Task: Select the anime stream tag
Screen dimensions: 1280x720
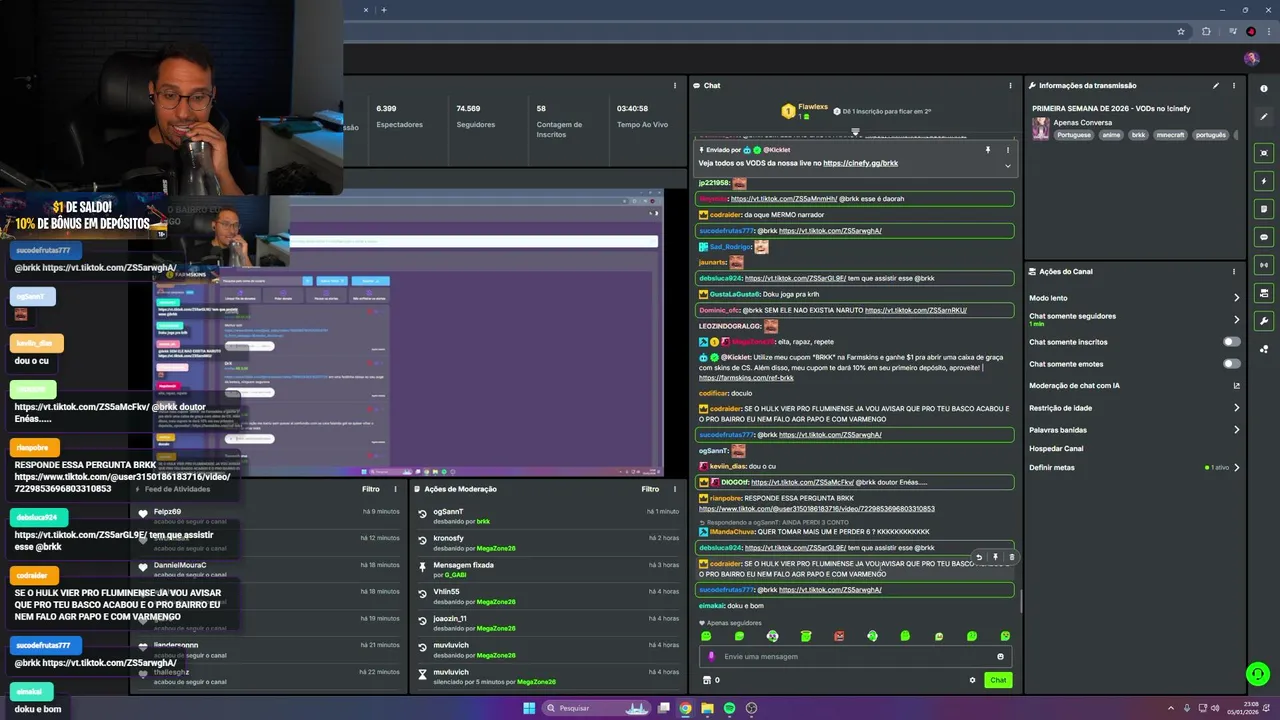Action: 1111,135
